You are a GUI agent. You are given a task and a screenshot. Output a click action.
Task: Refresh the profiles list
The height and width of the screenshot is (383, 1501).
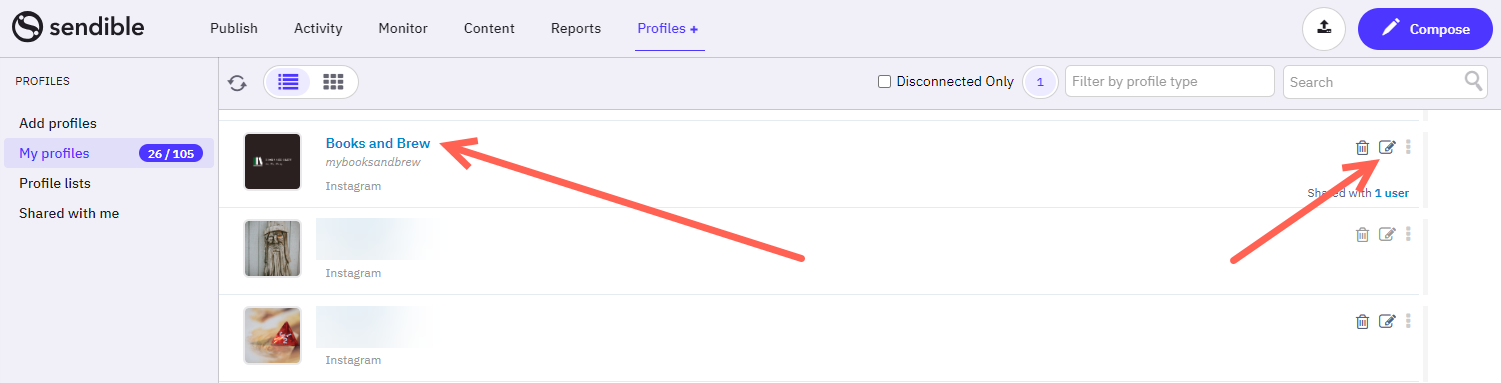pyautogui.click(x=238, y=82)
